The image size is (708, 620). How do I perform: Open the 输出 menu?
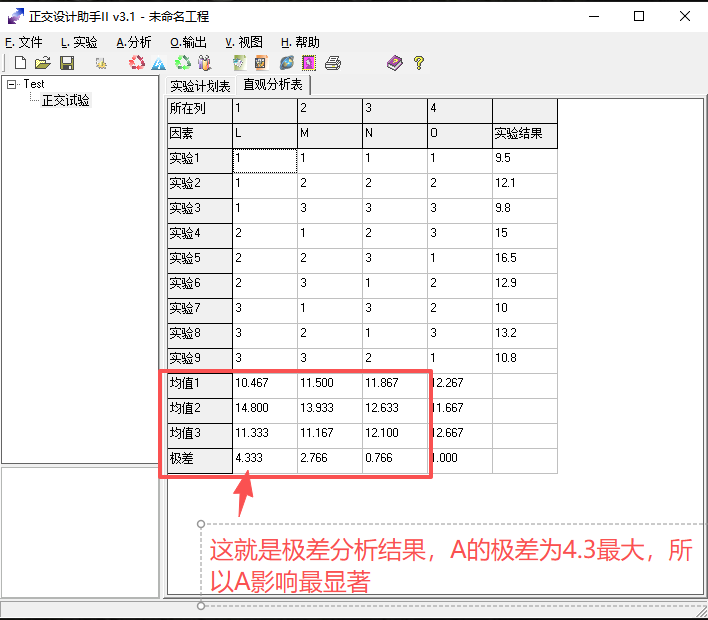coord(189,42)
